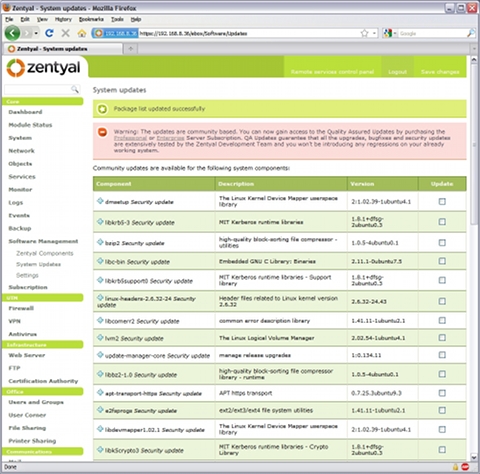Screen dimensions: 480x474
Task: Click the site identity favicon button
Action: [x=115, y=33]
